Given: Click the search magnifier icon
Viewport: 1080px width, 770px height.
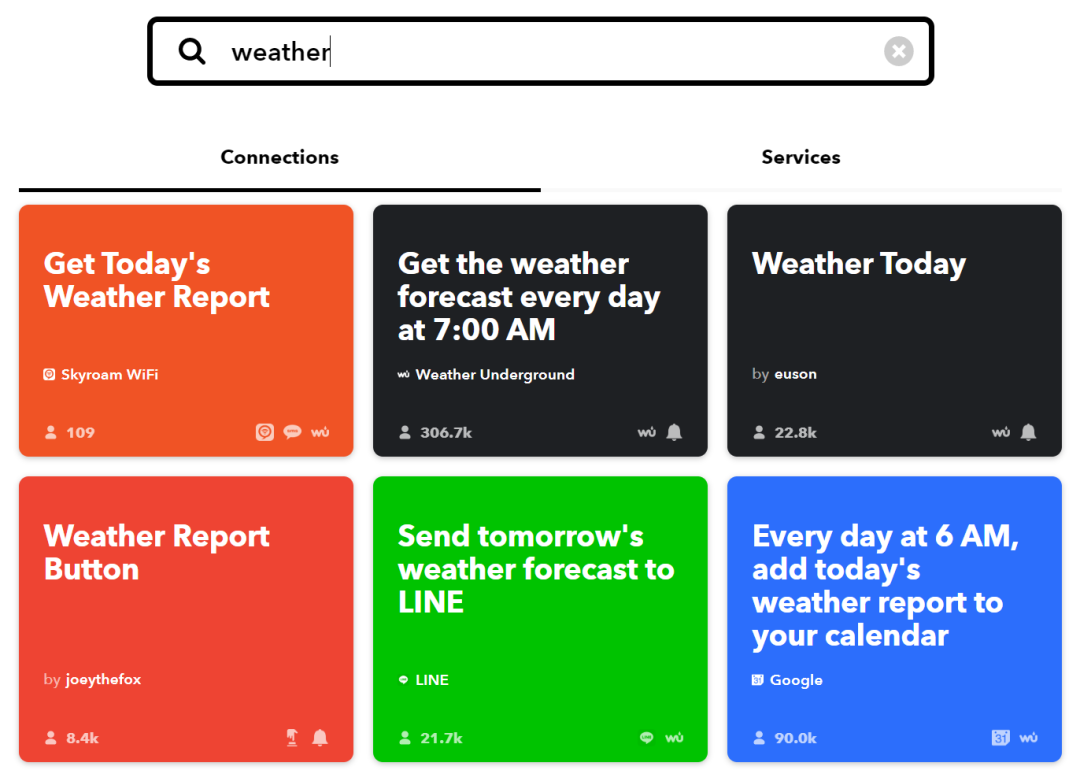Looking at the screenshot, I should (x=192, y=51).
